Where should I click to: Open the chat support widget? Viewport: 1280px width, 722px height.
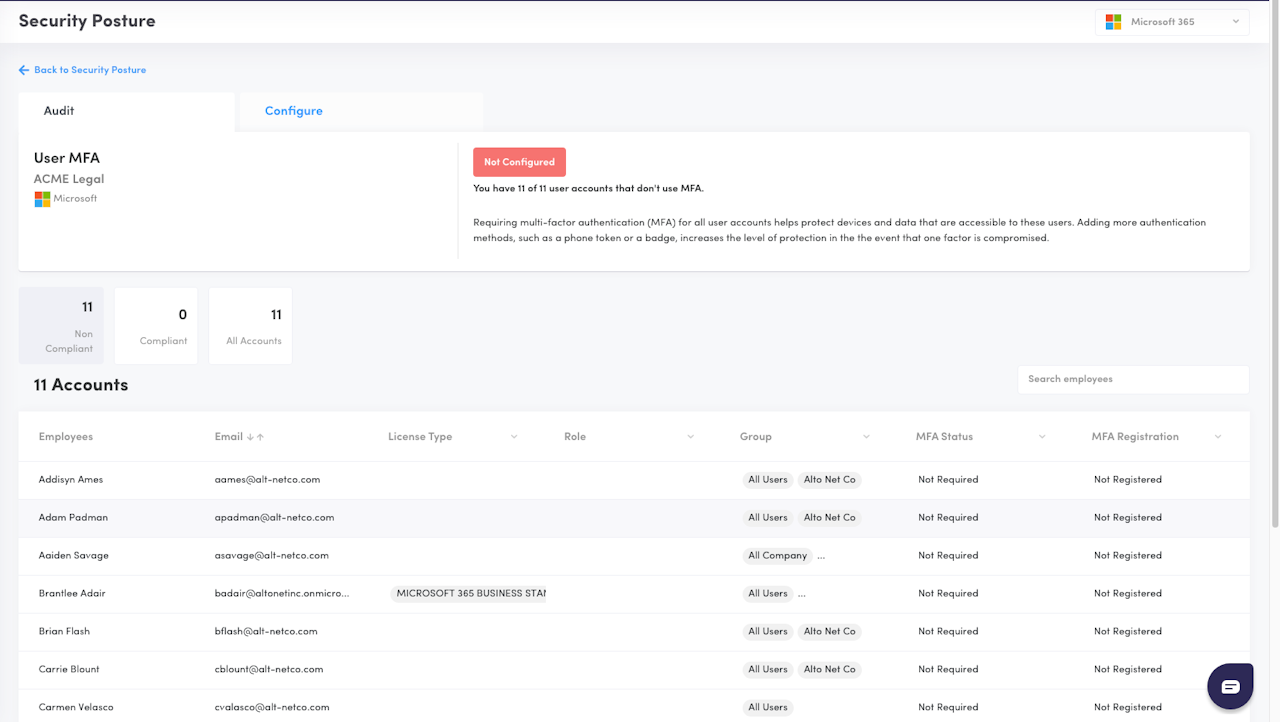[x=1230, y=686]
